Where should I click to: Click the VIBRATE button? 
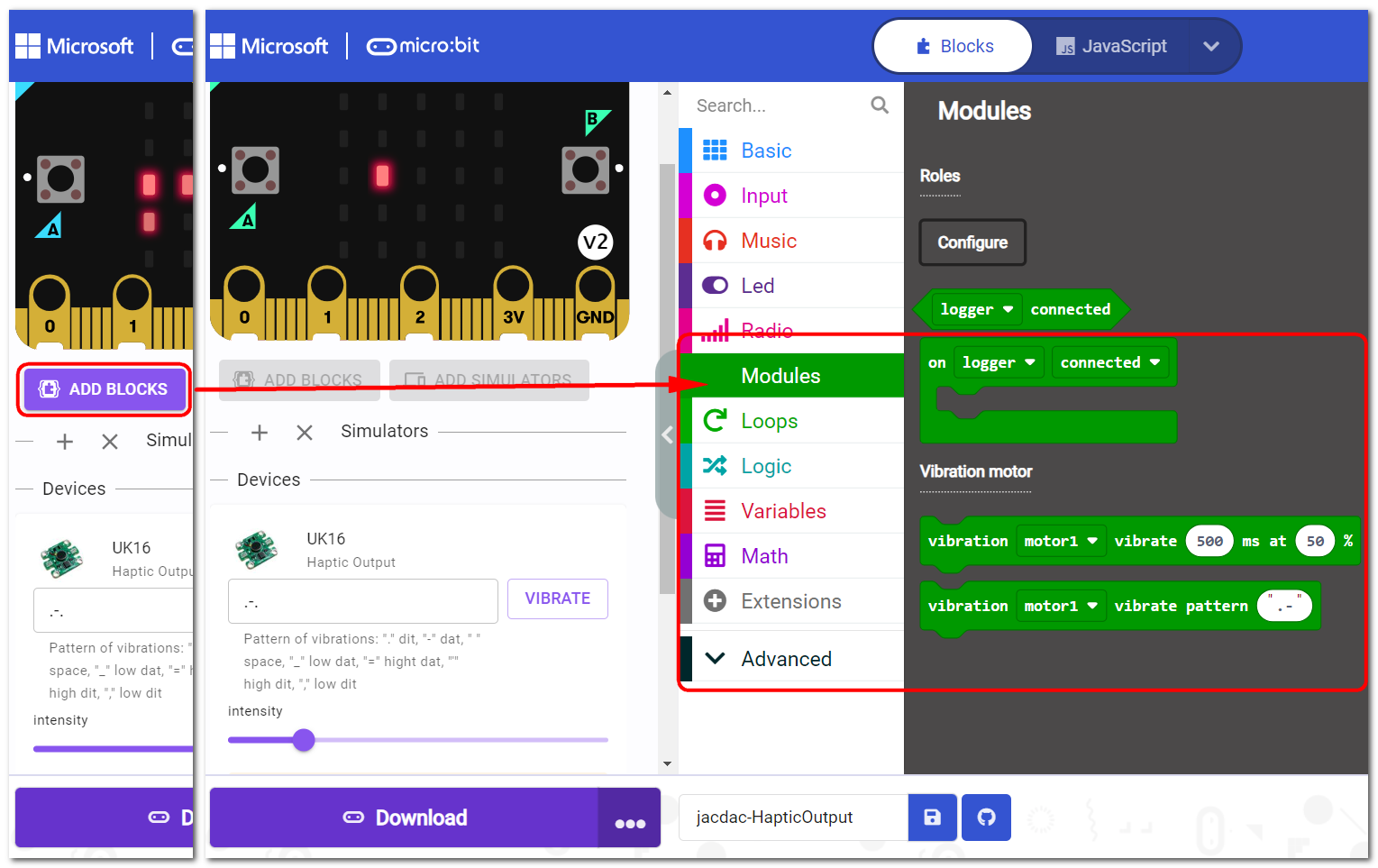point(557,598)
